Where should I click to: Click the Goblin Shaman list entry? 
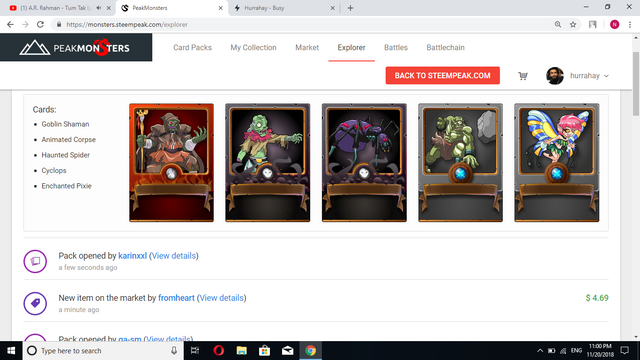tap(65, 124)
